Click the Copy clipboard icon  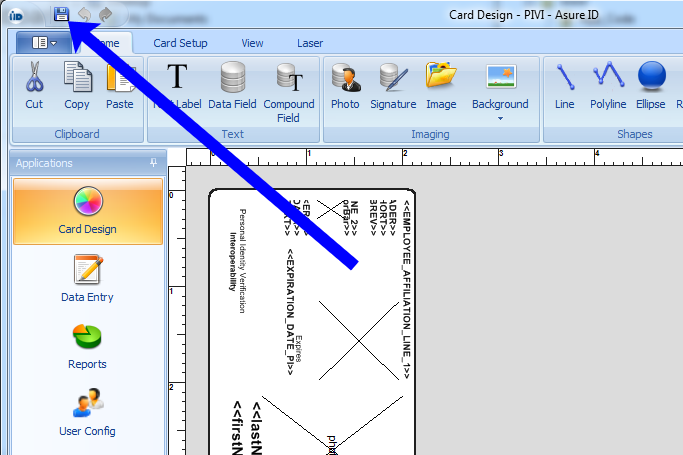pos(76,83)
